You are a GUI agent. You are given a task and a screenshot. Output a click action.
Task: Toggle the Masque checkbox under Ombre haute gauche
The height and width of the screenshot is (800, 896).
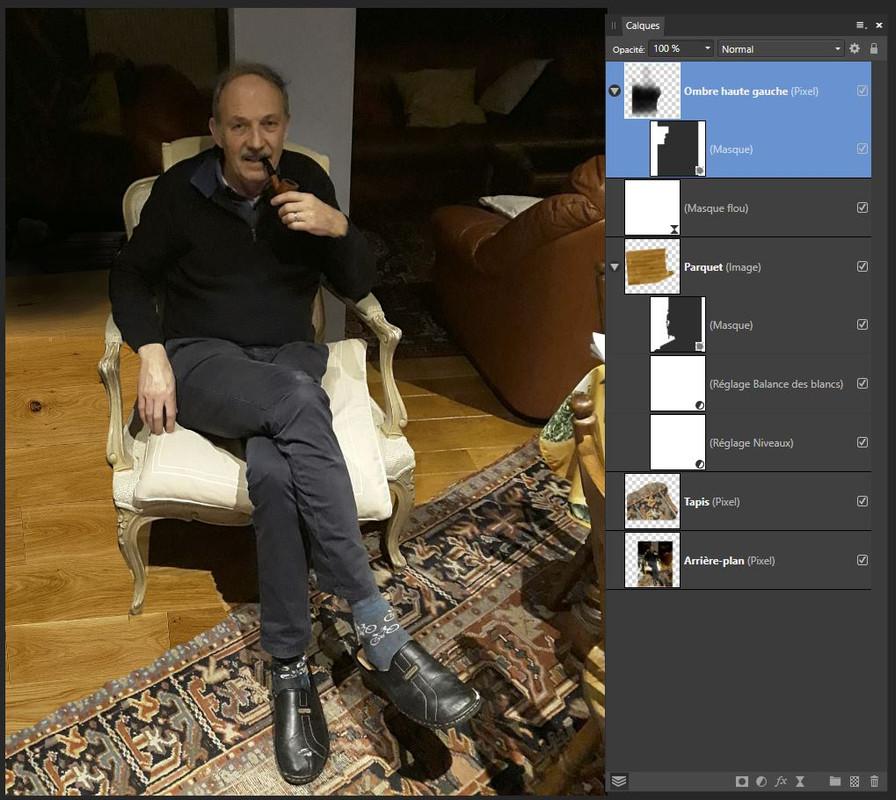[862, 149]
